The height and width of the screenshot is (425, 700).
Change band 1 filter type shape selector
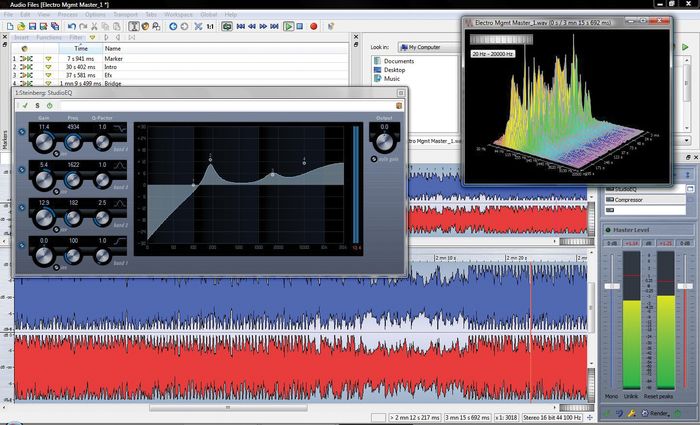point(120,242)
